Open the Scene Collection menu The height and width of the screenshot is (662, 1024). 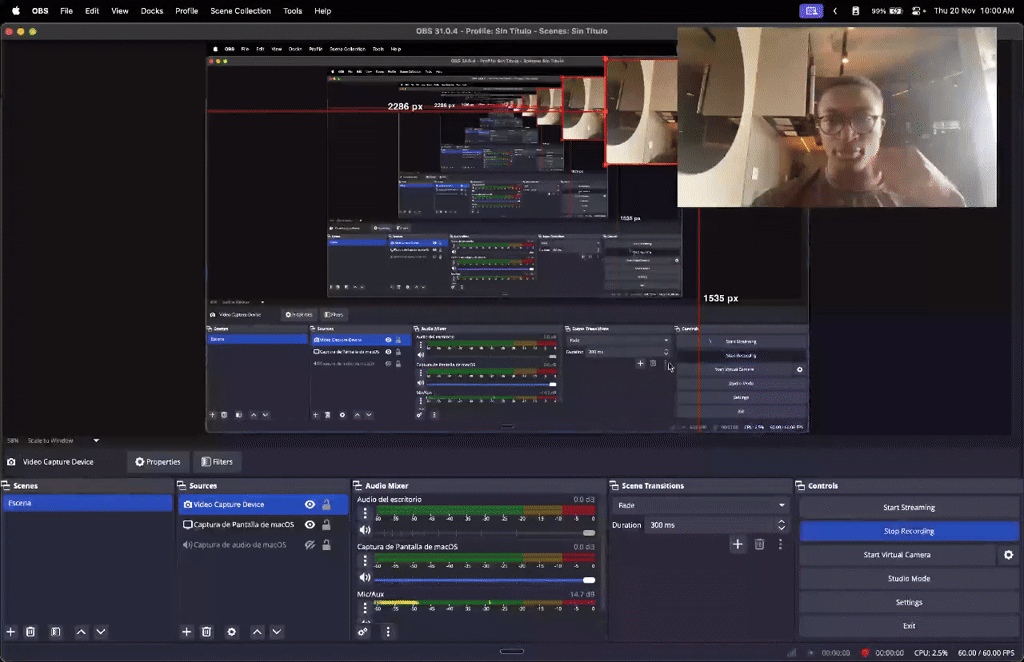[x=240, y=11]
